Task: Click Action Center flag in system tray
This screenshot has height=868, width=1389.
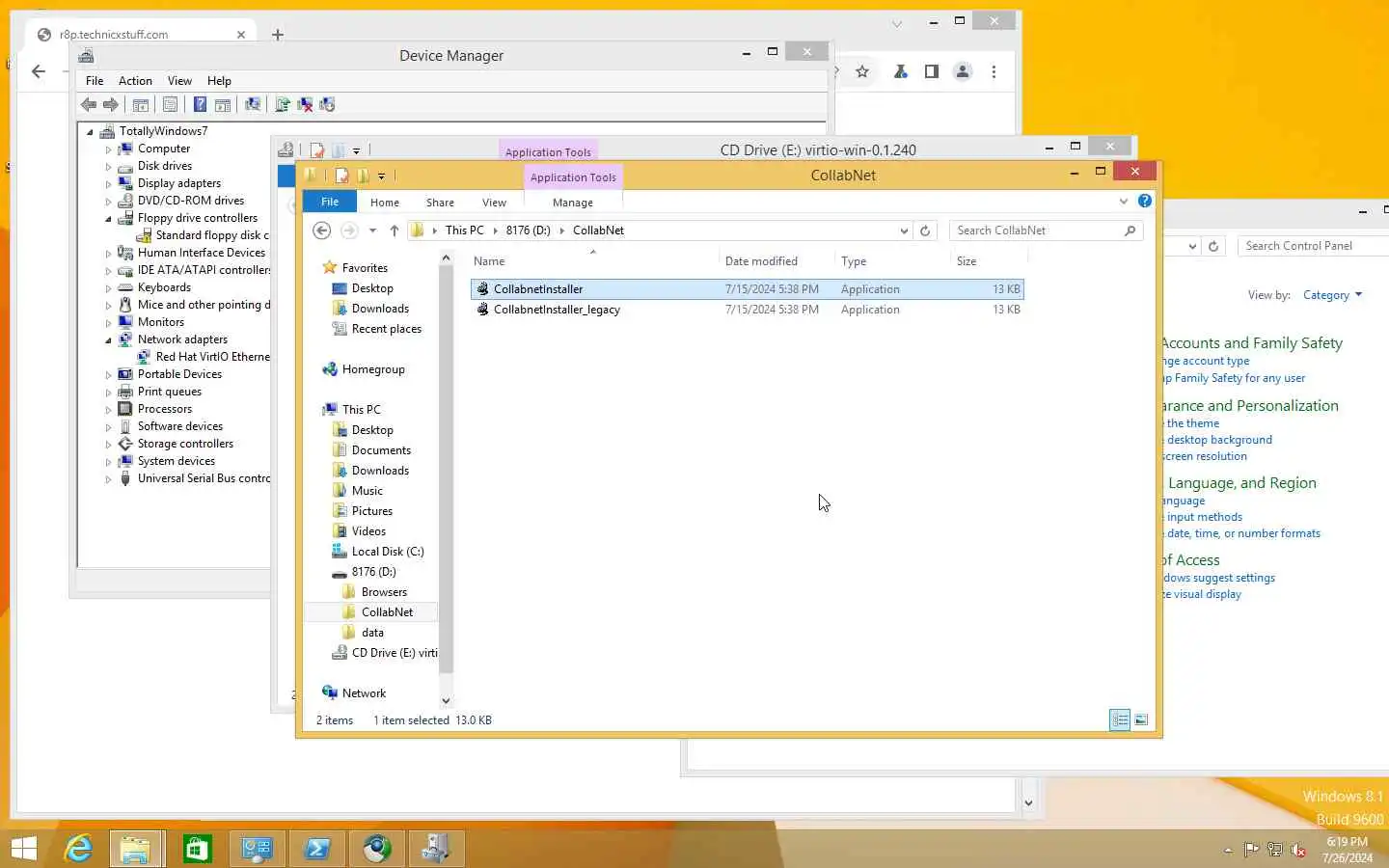Action: click(x=1251, y=850)
